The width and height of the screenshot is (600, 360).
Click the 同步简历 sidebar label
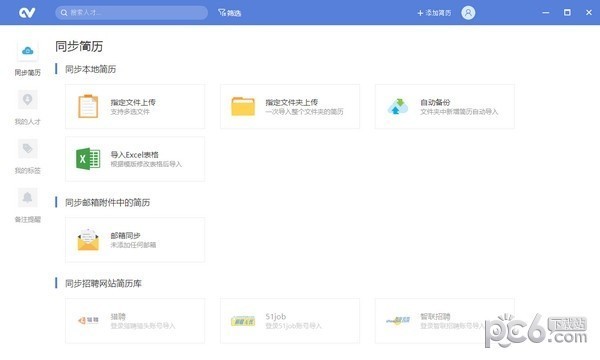click(28, 73)
